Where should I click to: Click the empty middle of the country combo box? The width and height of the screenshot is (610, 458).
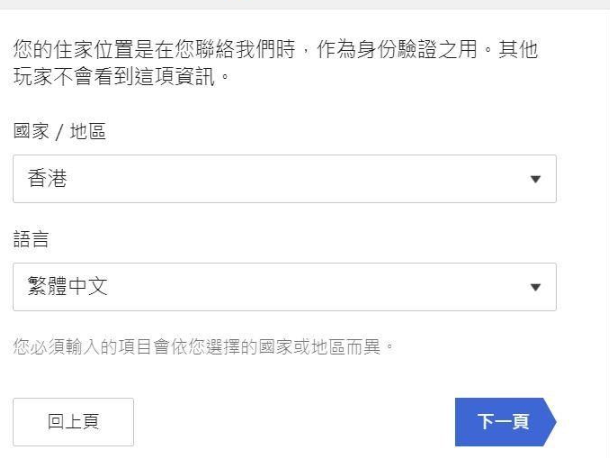[x=300, y=180]
